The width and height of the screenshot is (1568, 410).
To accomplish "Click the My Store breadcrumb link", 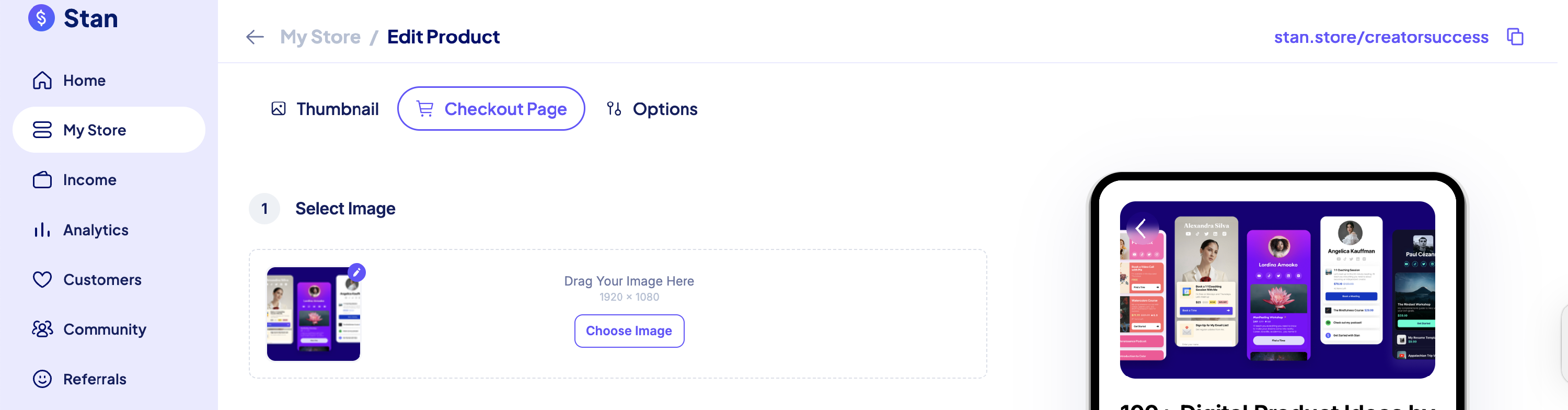I will [x=320, y=37].
